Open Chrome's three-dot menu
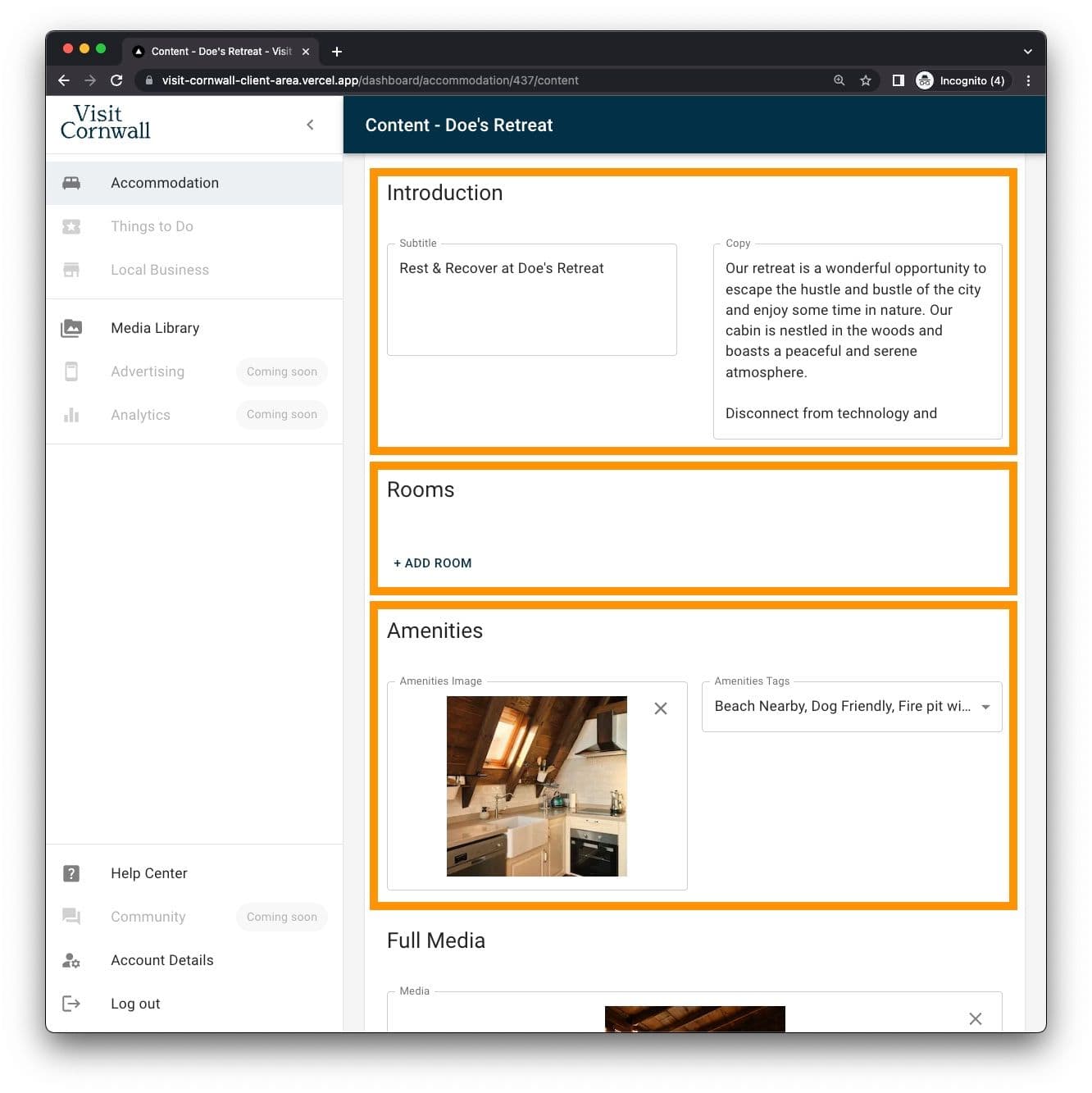Screen dimensions: 1092x1093 (x=1028, y=80)
